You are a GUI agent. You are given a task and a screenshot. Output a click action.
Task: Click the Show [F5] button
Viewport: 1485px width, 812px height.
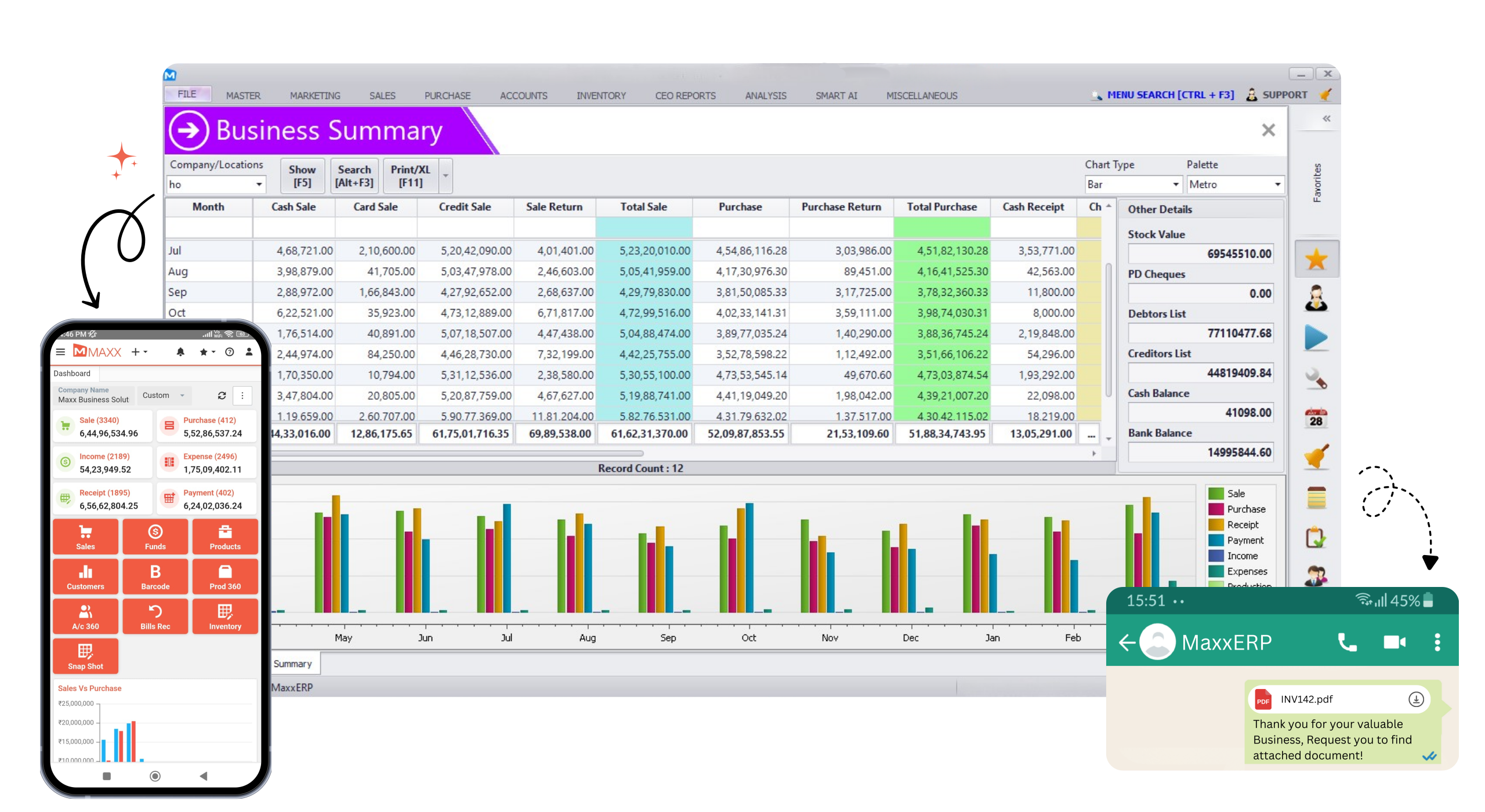pyautogui.click(x=302, y=176)
